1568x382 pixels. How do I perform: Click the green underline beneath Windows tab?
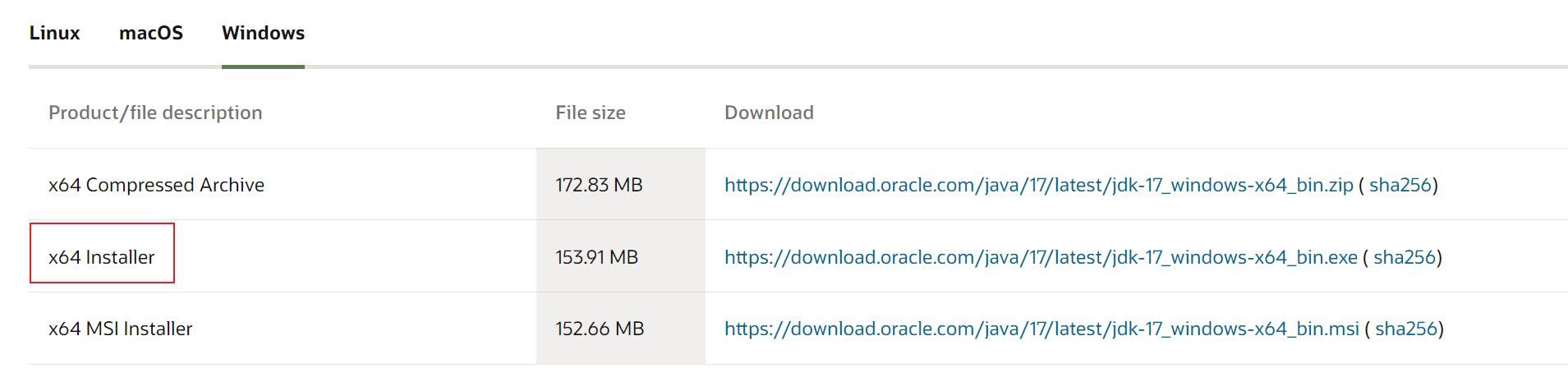pos(263,67)
